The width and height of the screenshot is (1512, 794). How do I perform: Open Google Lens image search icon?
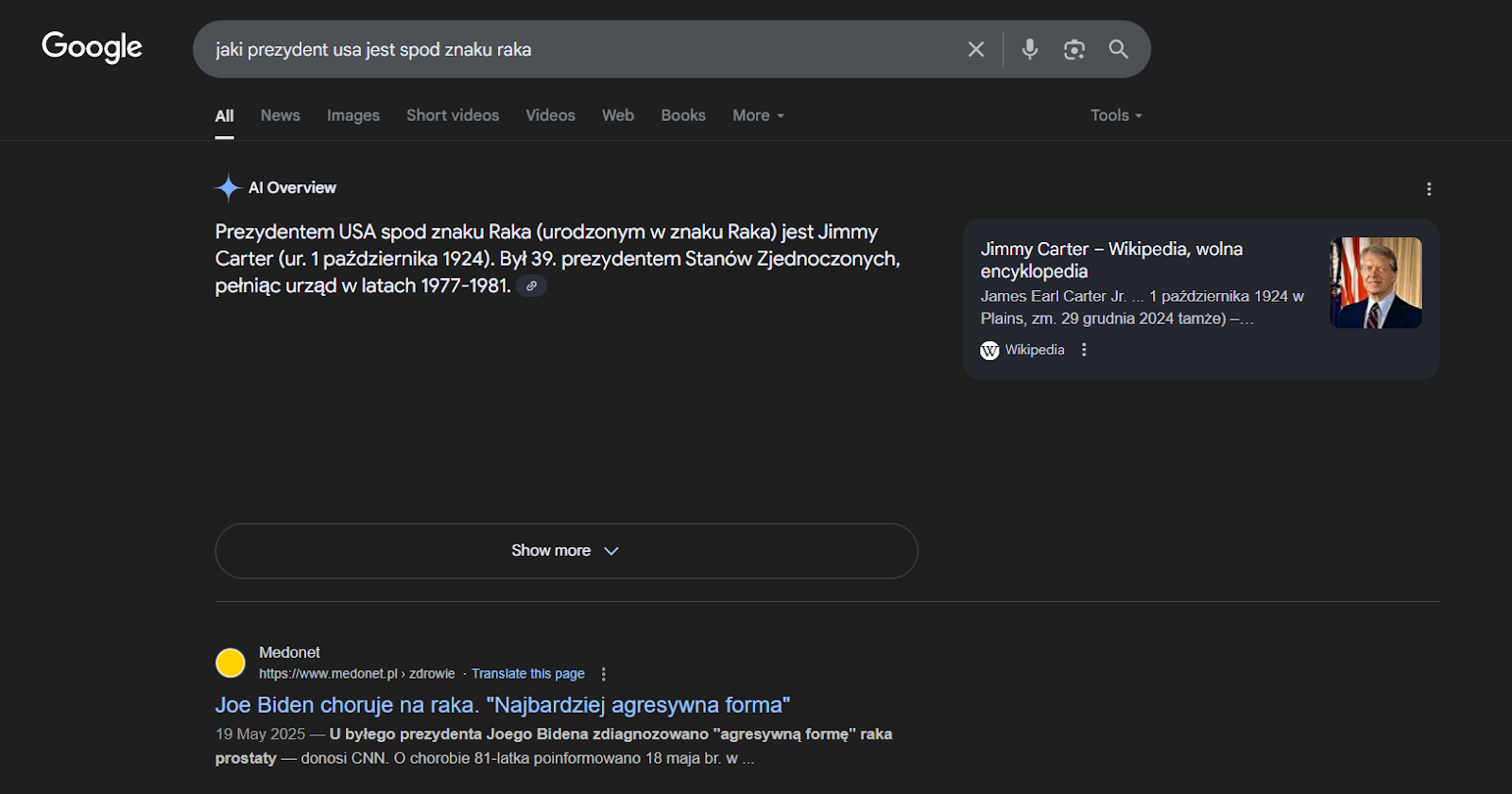pyautogui.click(x=1074, y=49)
